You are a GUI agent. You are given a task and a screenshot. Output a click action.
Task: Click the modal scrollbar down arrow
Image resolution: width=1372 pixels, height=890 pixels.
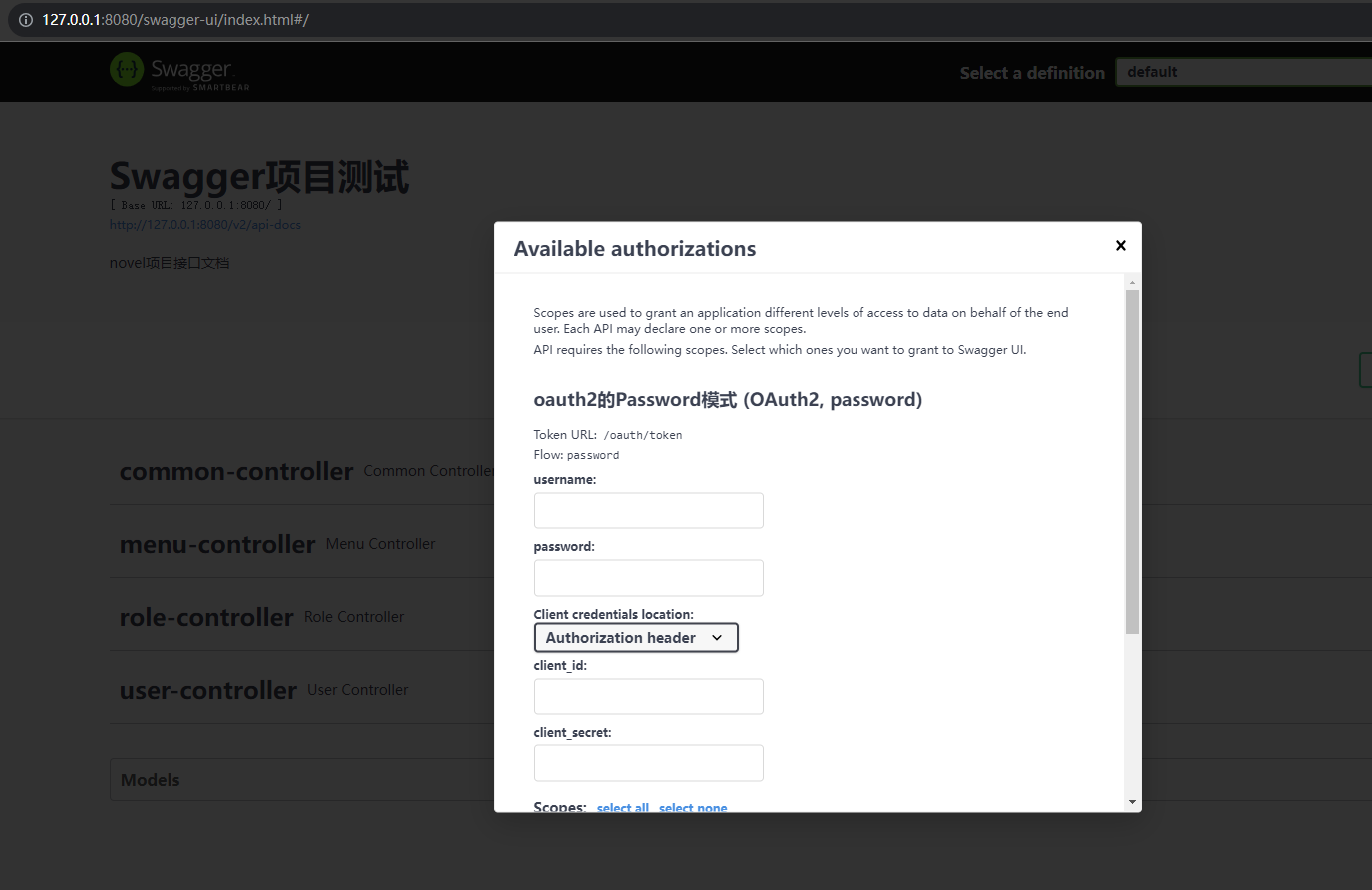(1132, 801)
